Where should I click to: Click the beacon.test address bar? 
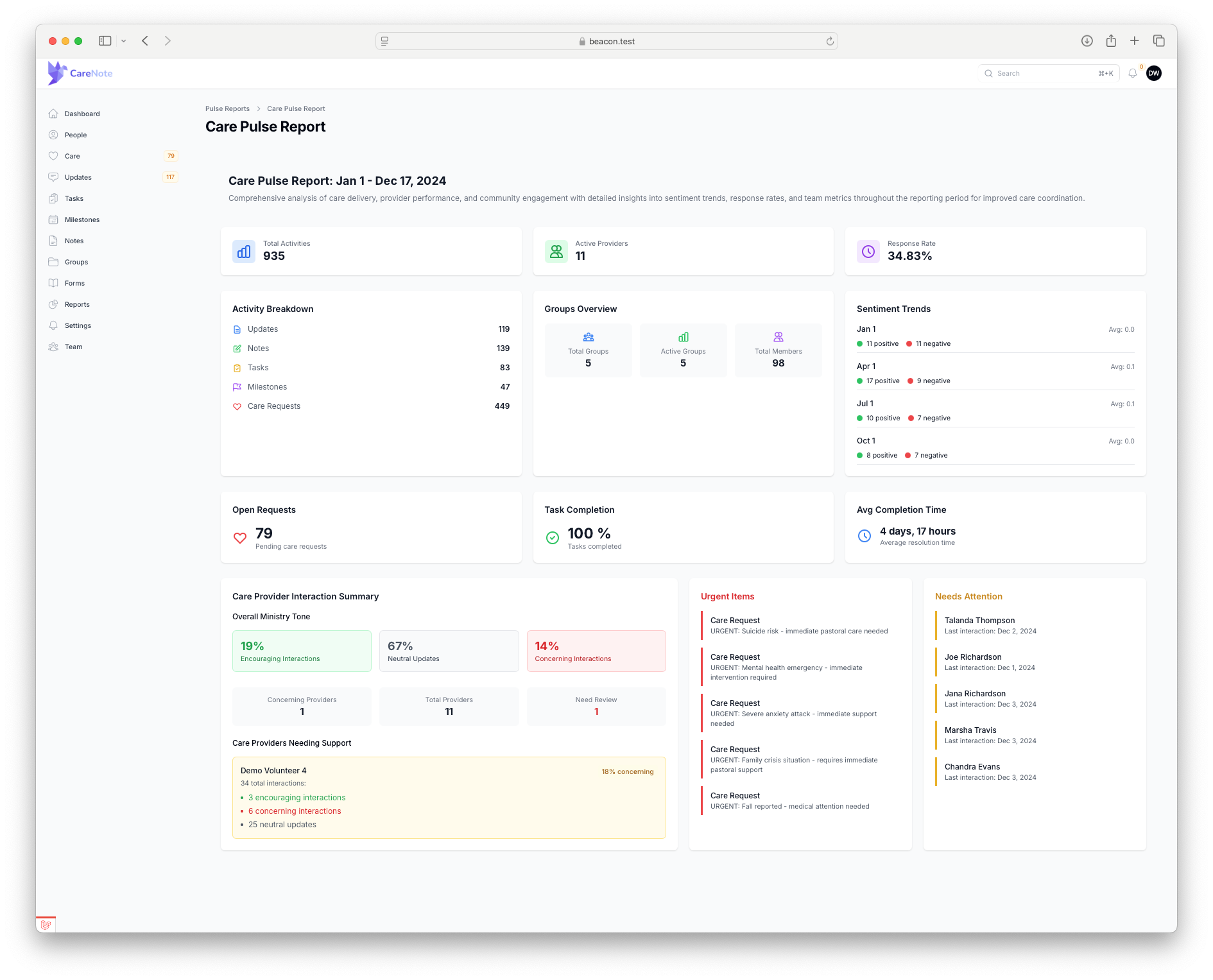606,41
